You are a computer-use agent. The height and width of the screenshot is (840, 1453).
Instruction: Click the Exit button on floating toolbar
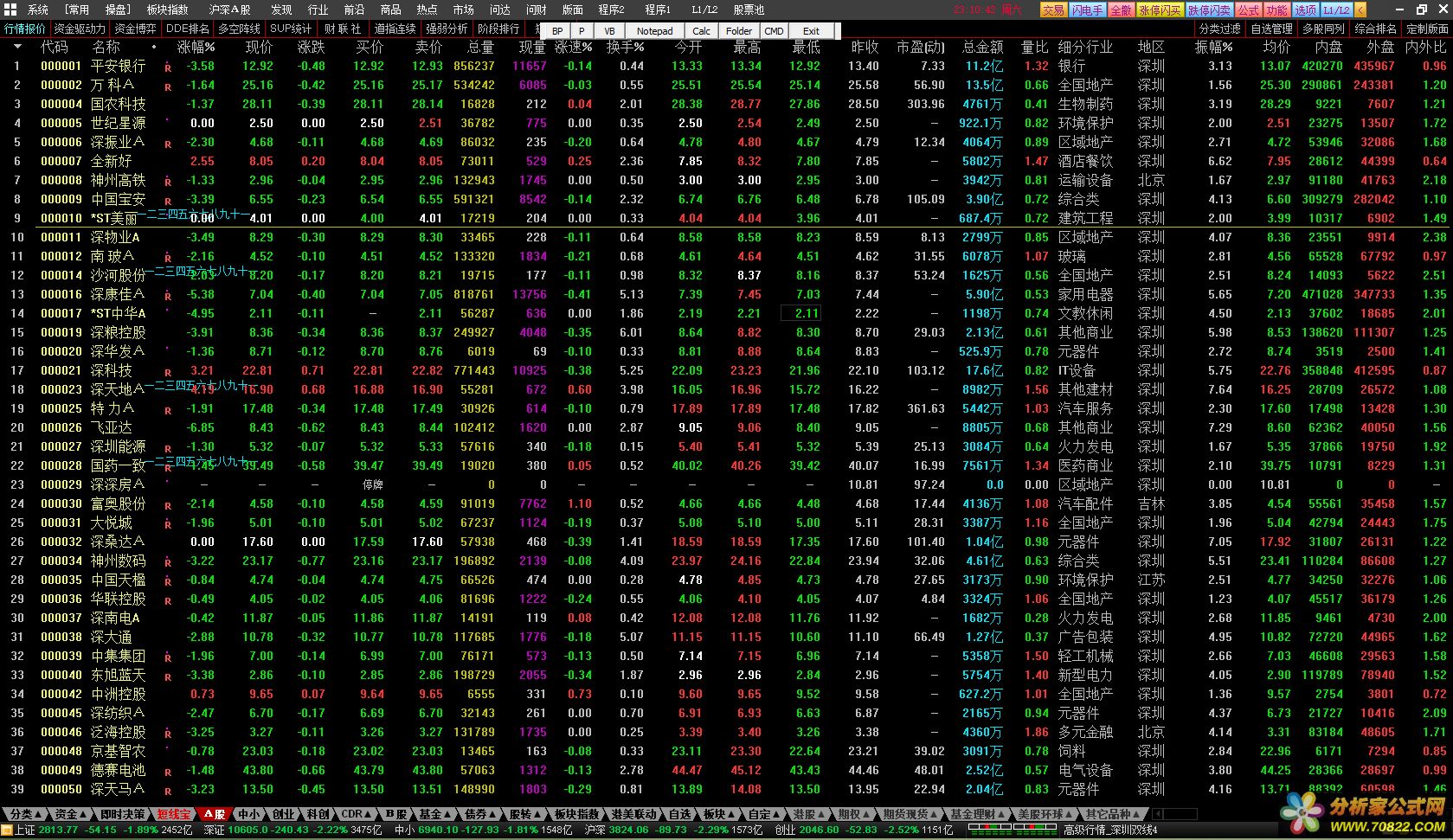point(811,31)
